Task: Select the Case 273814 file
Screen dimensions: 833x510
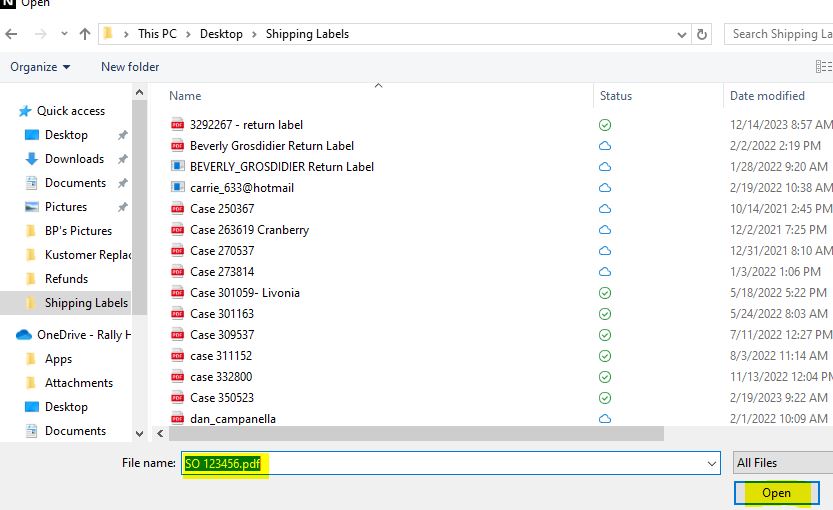Action: click(x=222, y=271)
